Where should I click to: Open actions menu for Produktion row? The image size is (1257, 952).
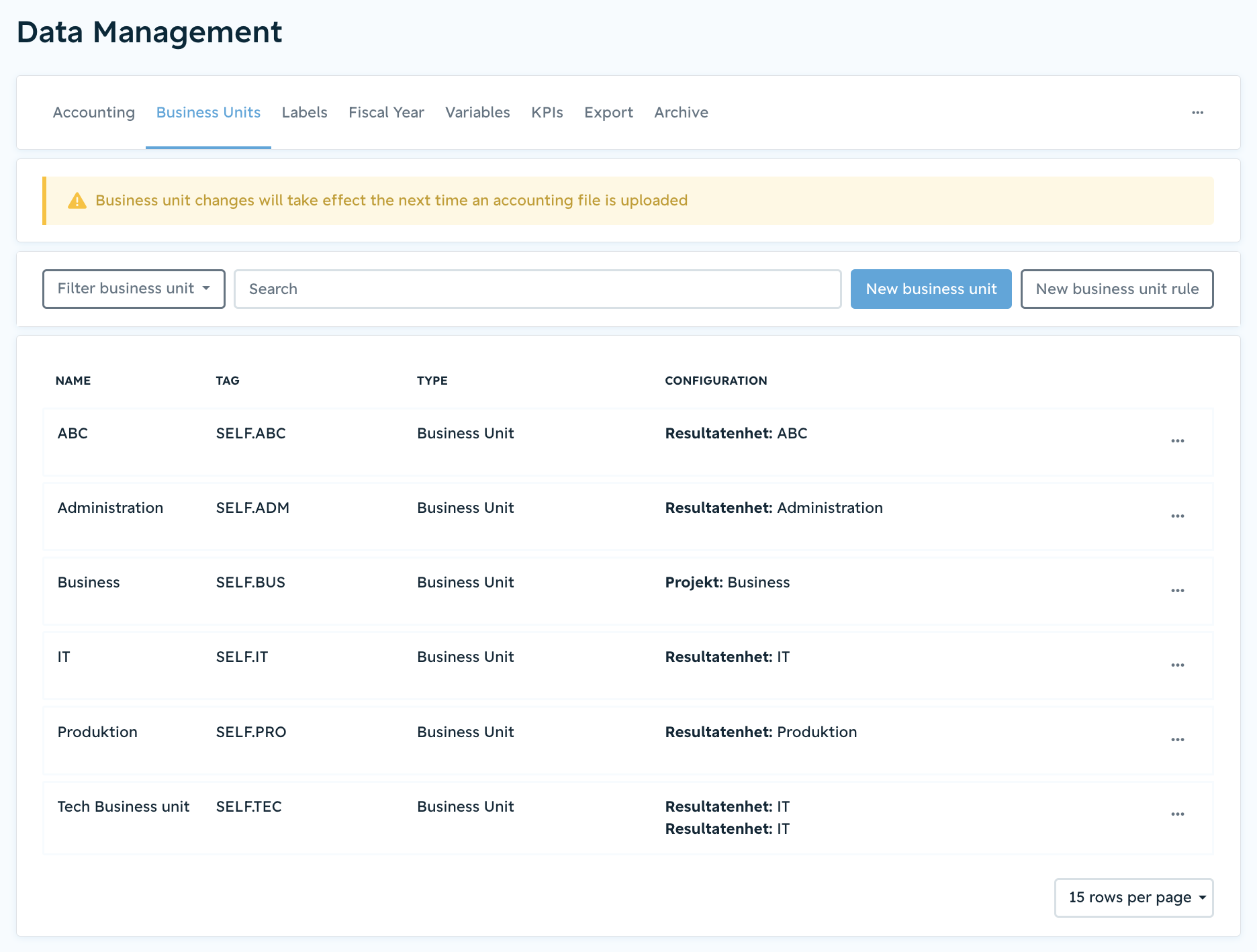(x=1177, y=740)
